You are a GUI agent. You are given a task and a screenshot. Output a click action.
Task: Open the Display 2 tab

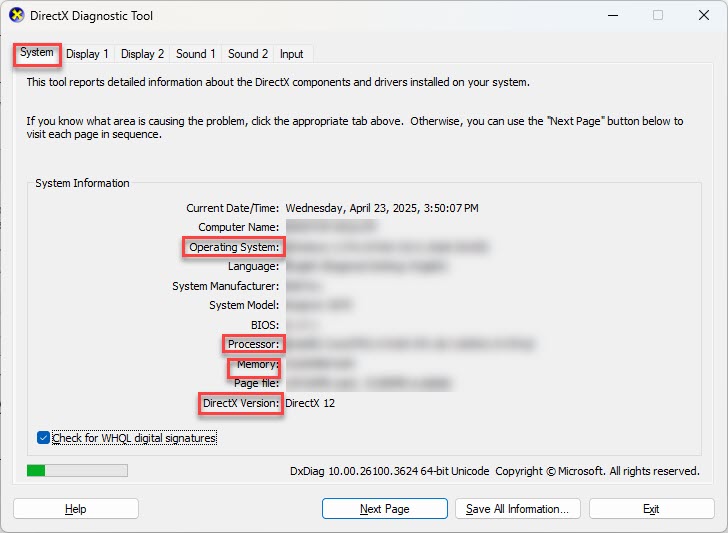[x=143, y=54]
